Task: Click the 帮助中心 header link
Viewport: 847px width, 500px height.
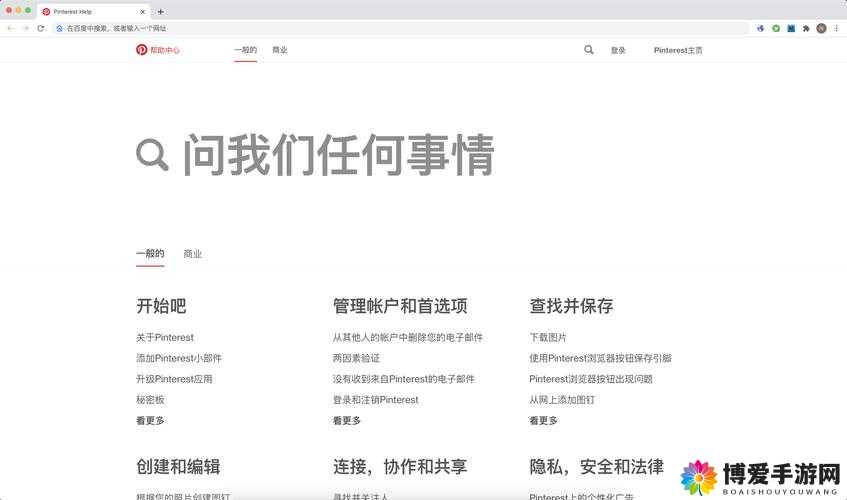Action: (165, 50)
